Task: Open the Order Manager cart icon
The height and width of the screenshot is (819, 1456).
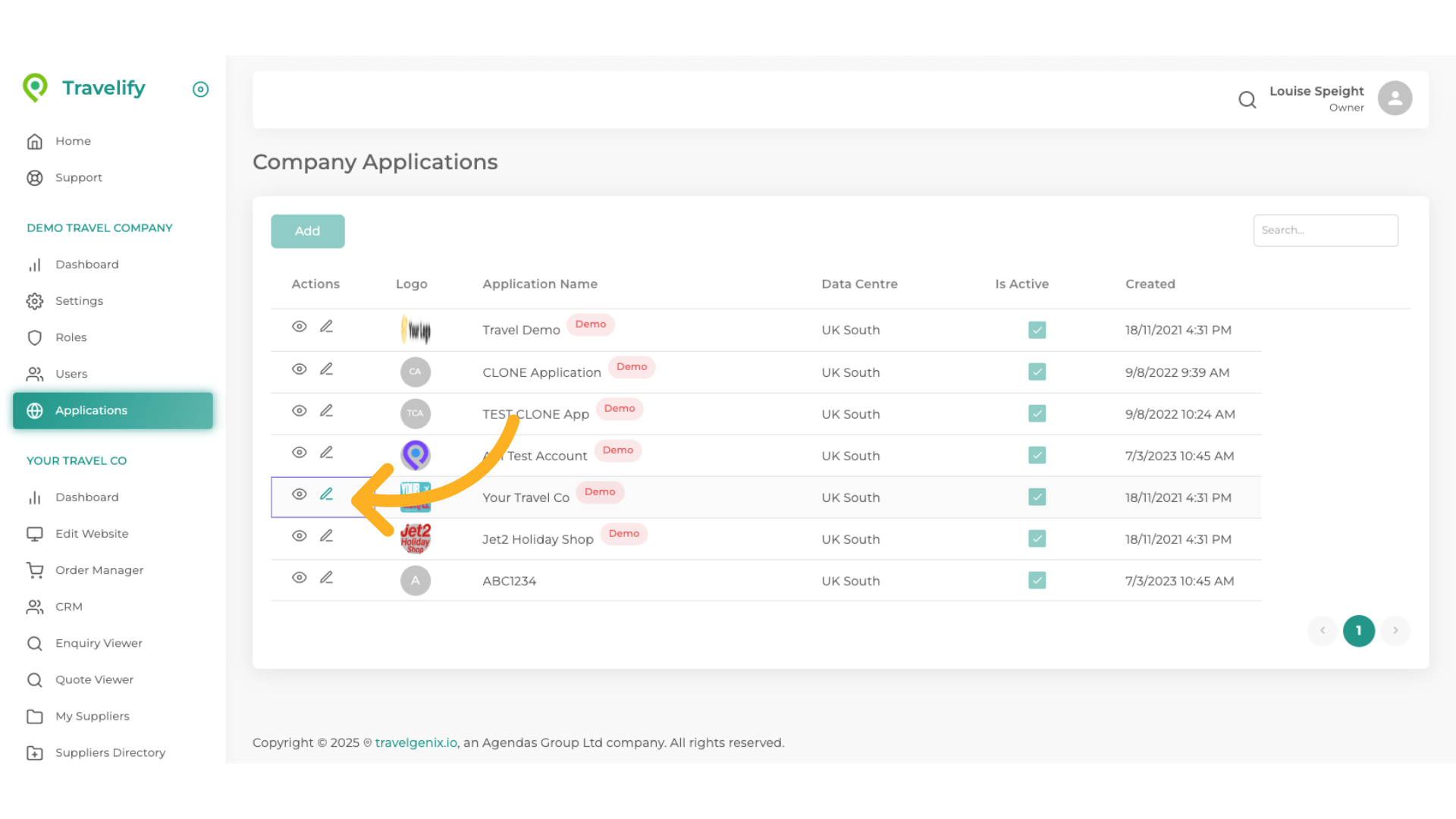Action: click(x=35, y=570)
